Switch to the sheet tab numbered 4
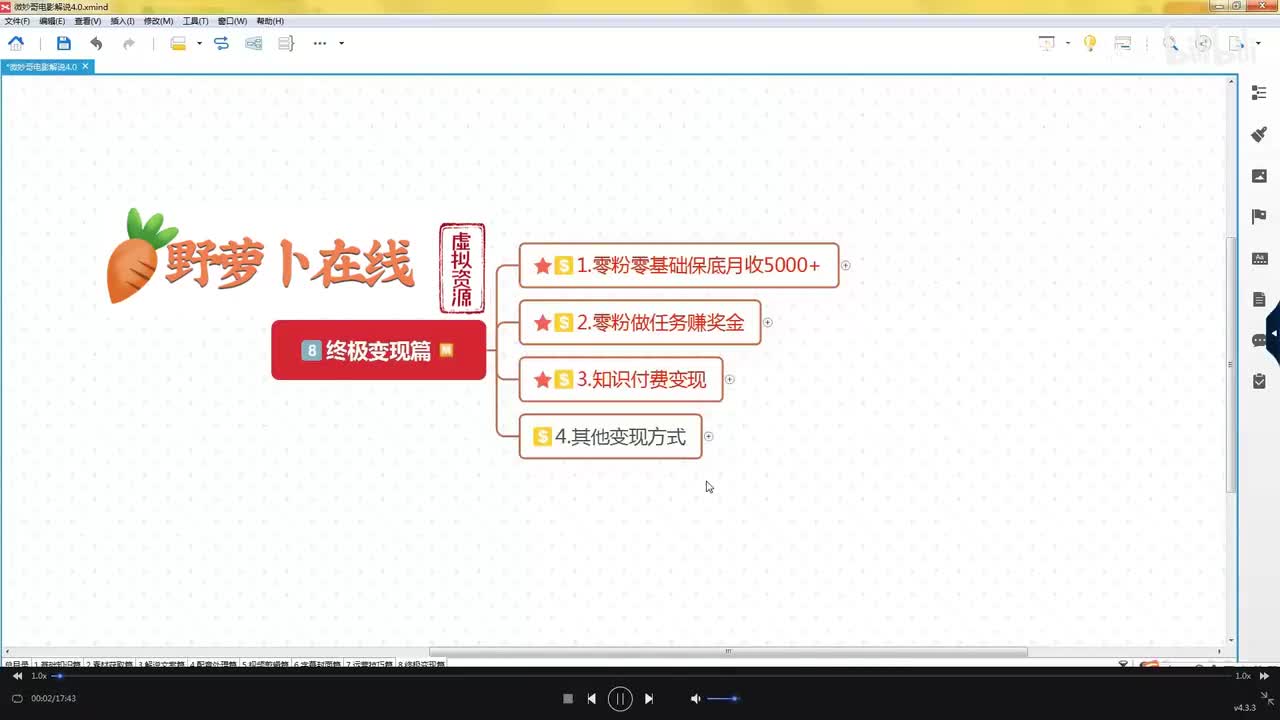This screenshot has width=1280, height=720. (213, 664)
